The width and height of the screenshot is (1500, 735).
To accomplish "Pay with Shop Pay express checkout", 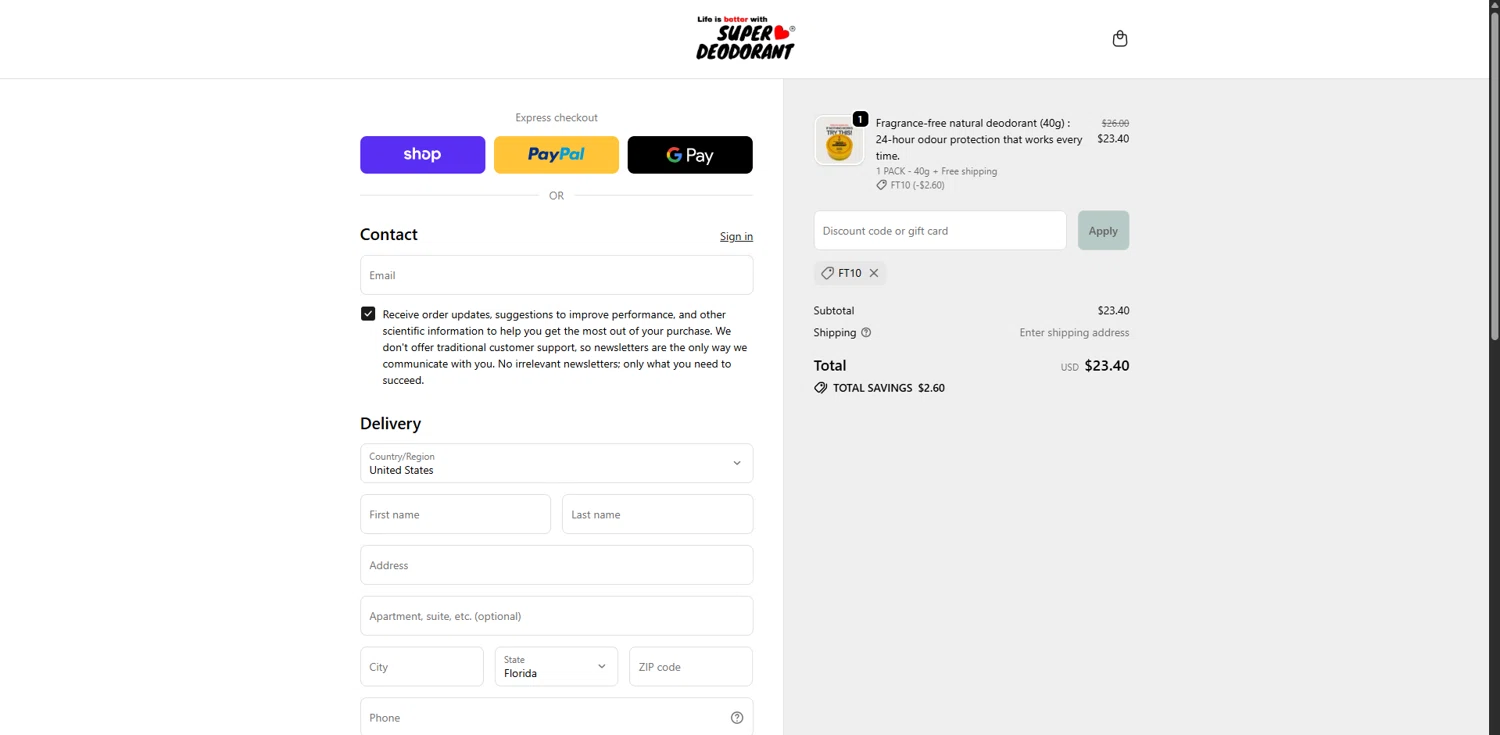I will click(422, 155).
